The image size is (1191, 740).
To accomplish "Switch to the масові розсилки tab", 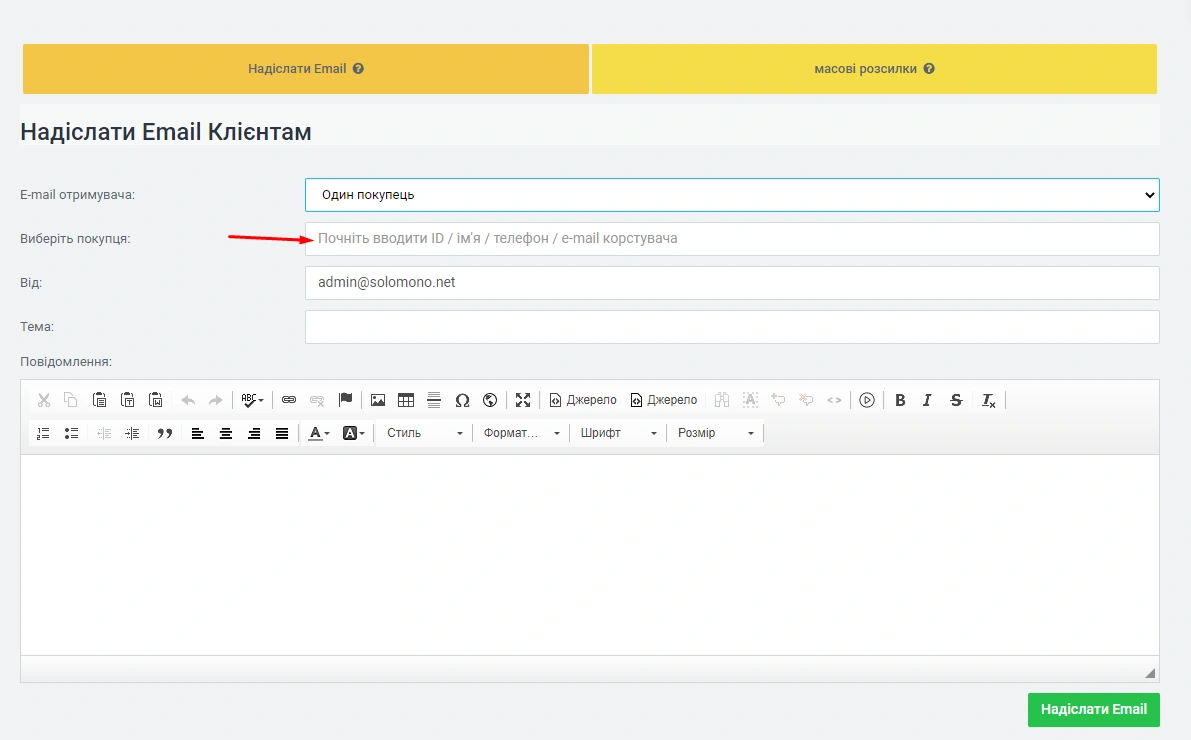I will pos(874,69).
